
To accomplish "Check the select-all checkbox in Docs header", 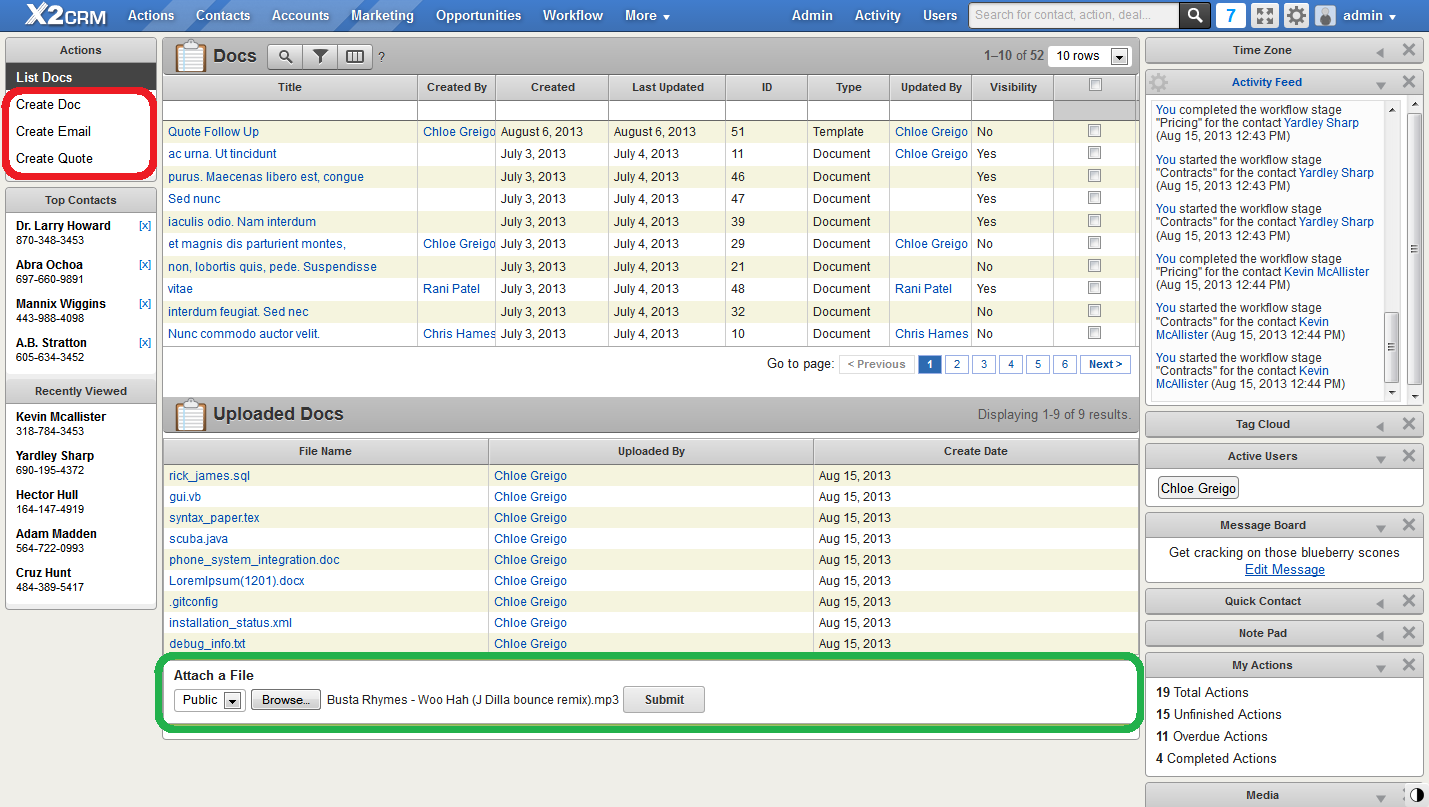I will [1095, 85].
